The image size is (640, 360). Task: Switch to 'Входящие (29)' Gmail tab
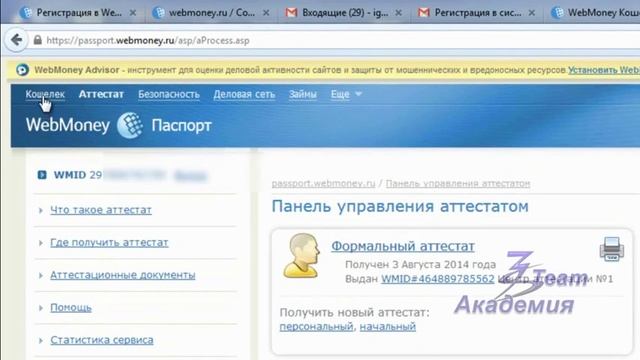(x=344, y=13)
